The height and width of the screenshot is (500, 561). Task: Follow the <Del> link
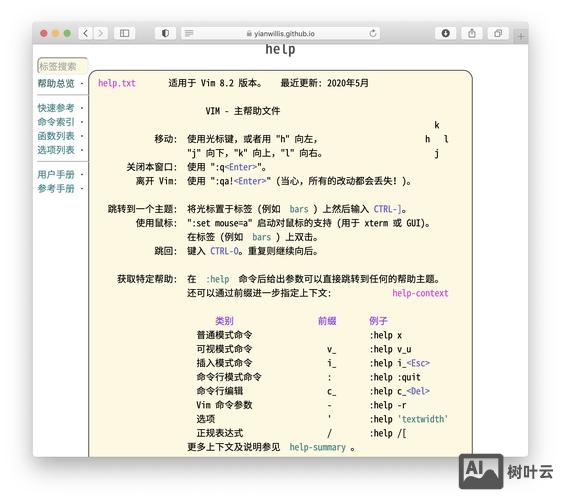pos(418,392)
